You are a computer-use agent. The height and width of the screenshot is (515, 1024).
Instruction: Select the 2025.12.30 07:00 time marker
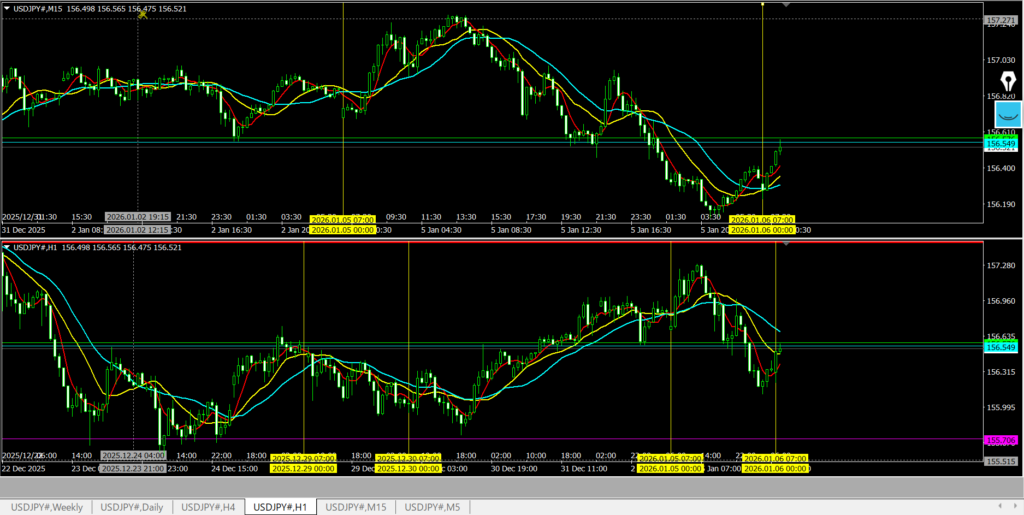click(x=408, y=458)
